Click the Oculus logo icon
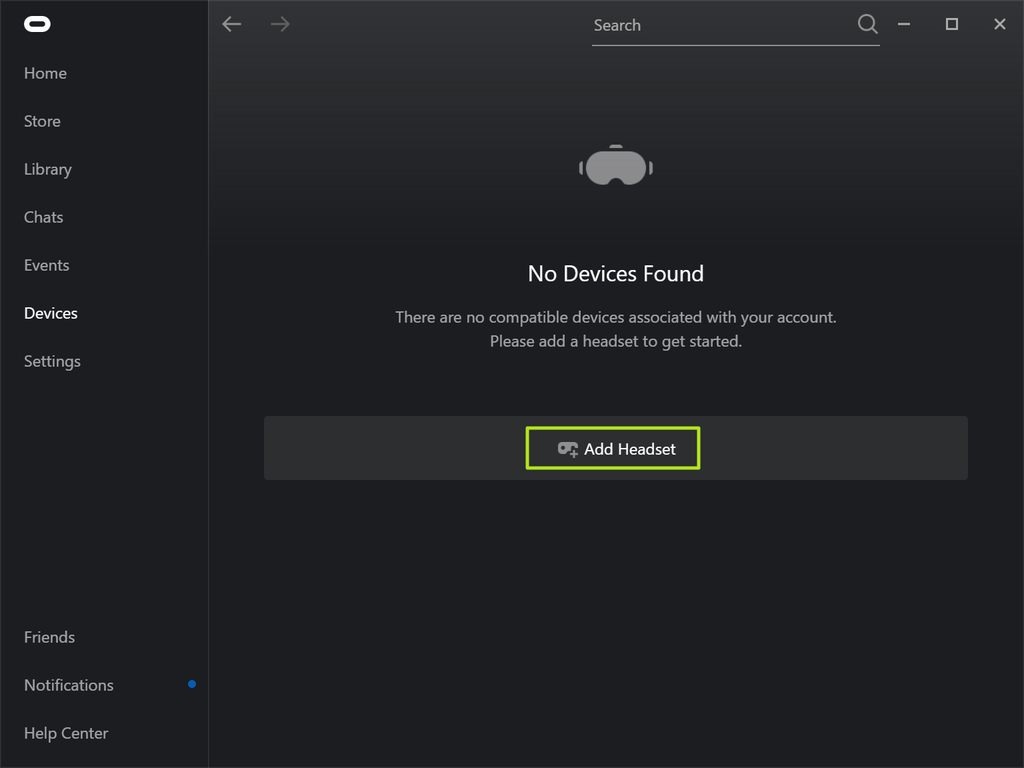Image resolution: width=1024 pixels, height=768 pixels. tap(37, 24)
